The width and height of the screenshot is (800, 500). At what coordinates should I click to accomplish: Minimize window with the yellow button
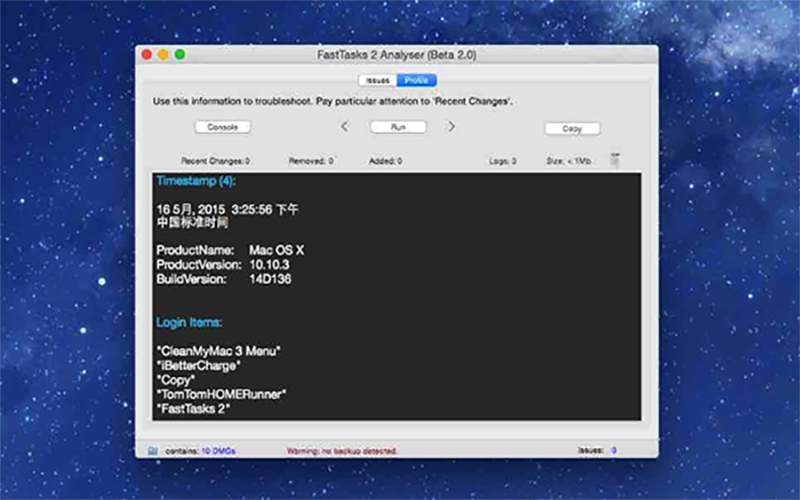coord(163,55)
